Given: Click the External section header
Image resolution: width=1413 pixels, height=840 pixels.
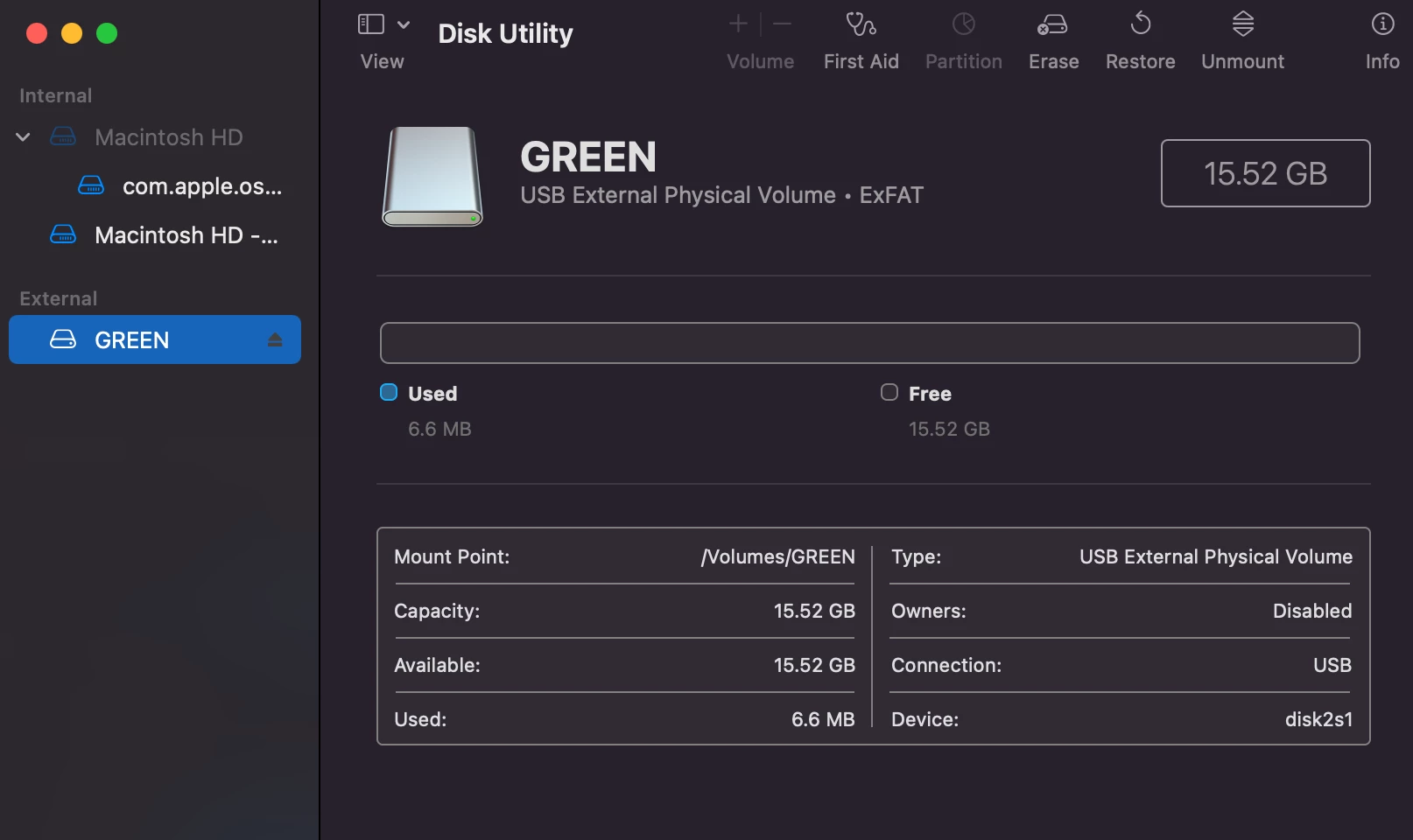Looking at the screenshot, I should coord(58,298).
